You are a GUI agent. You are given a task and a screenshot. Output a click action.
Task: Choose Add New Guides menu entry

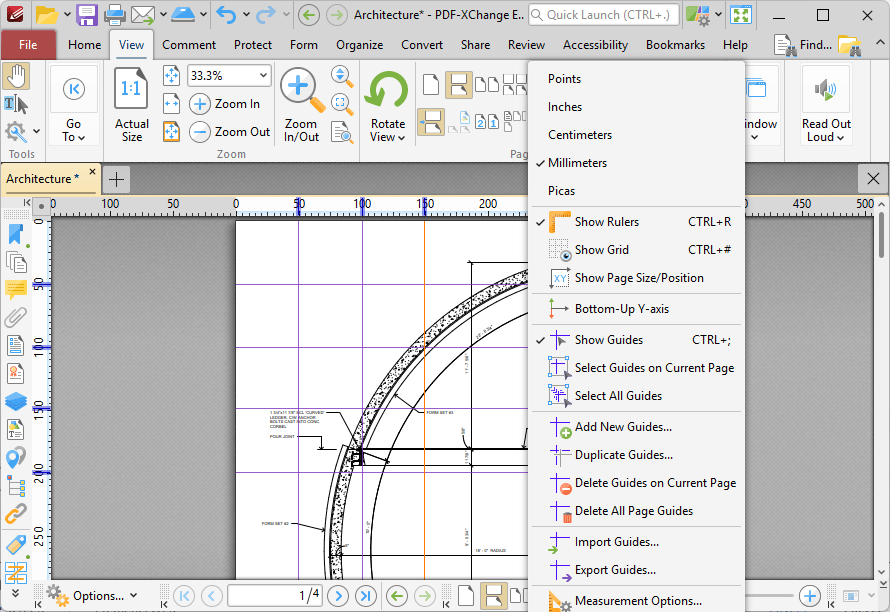tap(637, 427)
